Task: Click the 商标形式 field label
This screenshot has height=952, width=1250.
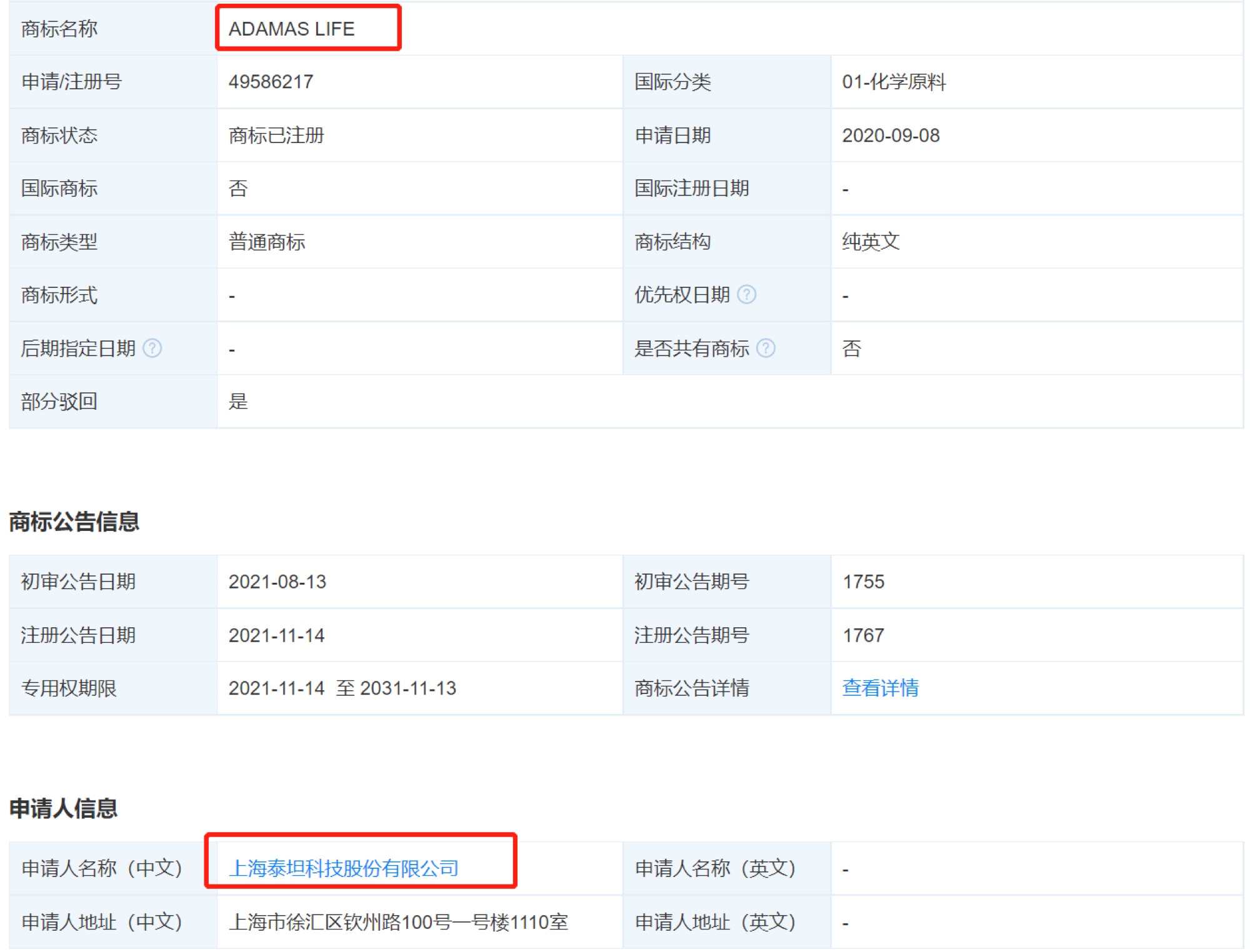Action: tap(59, 295)
